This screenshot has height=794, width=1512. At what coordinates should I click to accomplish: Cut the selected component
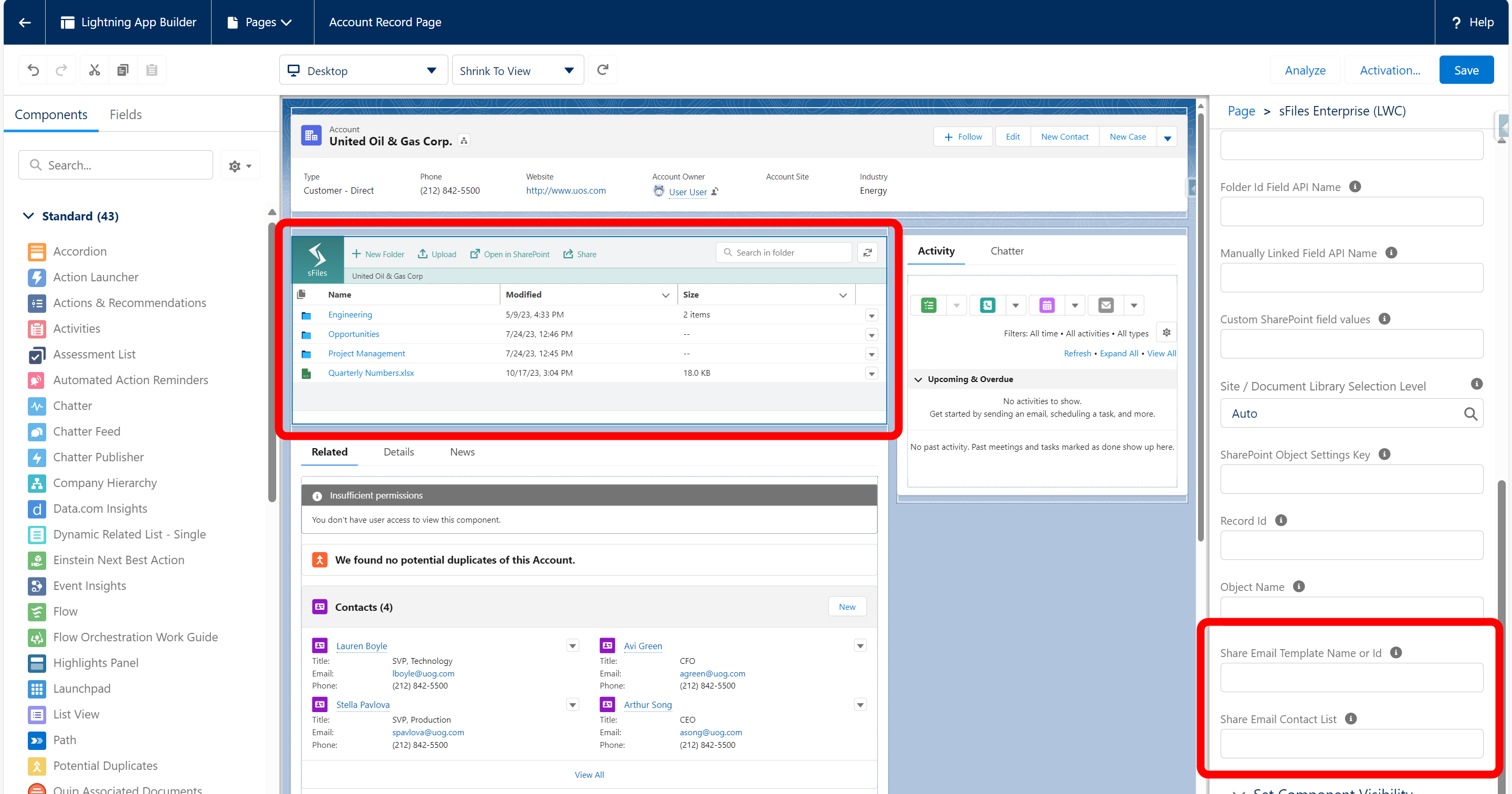pos(94,70)
